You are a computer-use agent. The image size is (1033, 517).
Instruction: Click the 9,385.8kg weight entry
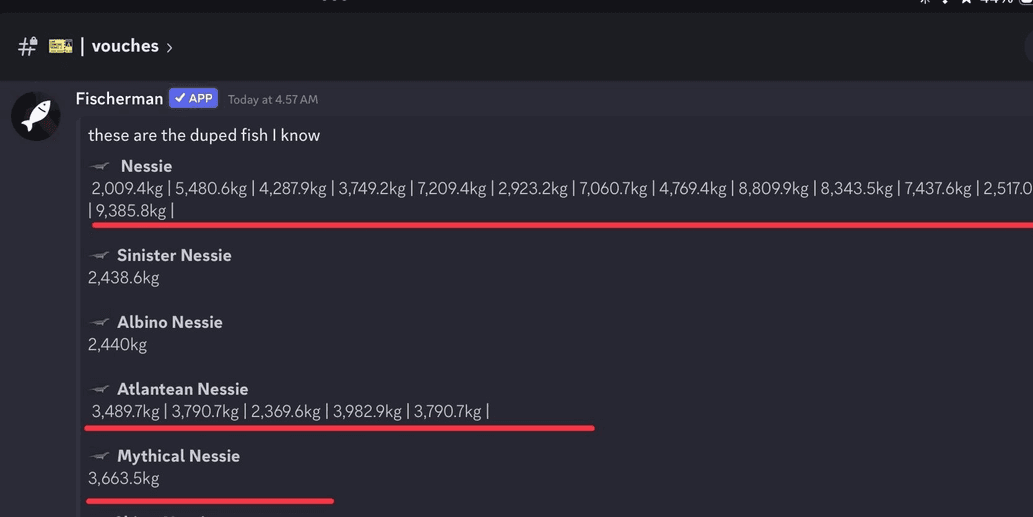tap(131, 211)
